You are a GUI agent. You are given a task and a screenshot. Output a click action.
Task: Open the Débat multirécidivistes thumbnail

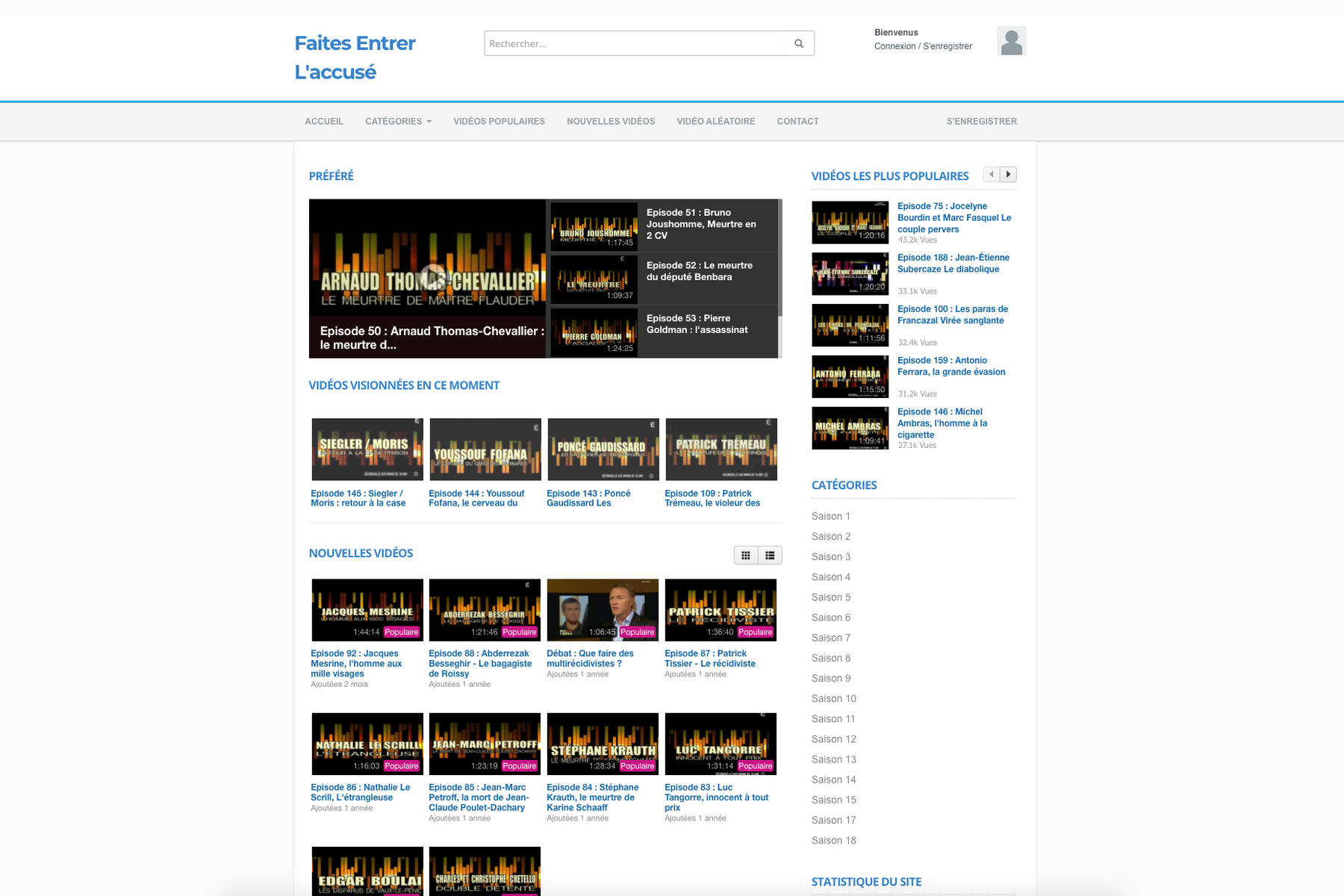(x=603, y=610)
